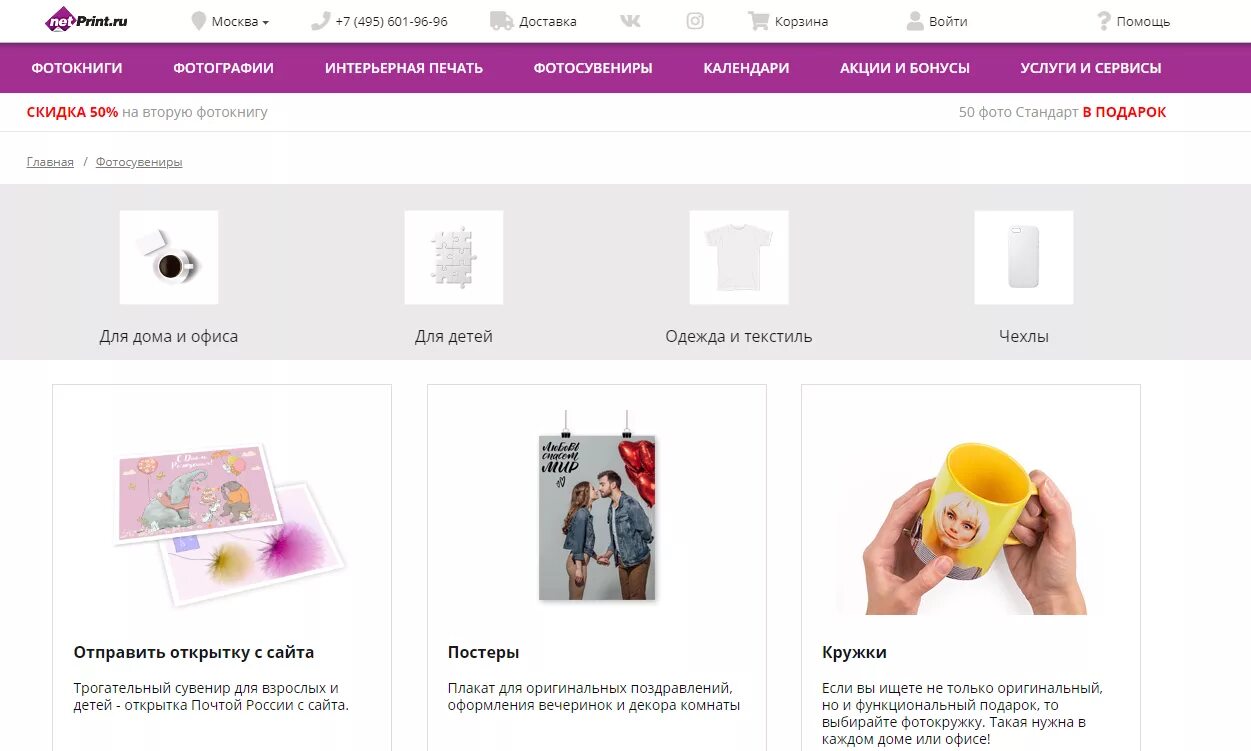Open the VK social network icon
This screenshot has width=1251, height=751.
click(631, 21)
